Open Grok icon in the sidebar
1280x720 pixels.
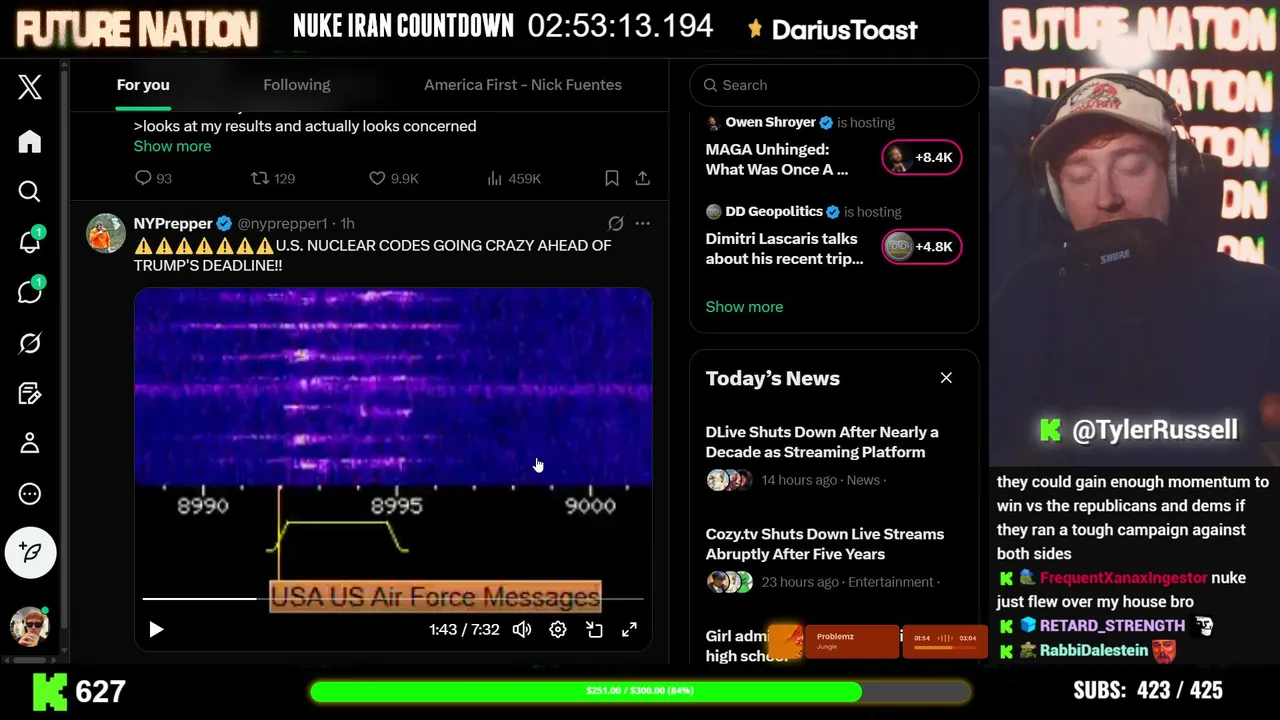pos(30,343)
